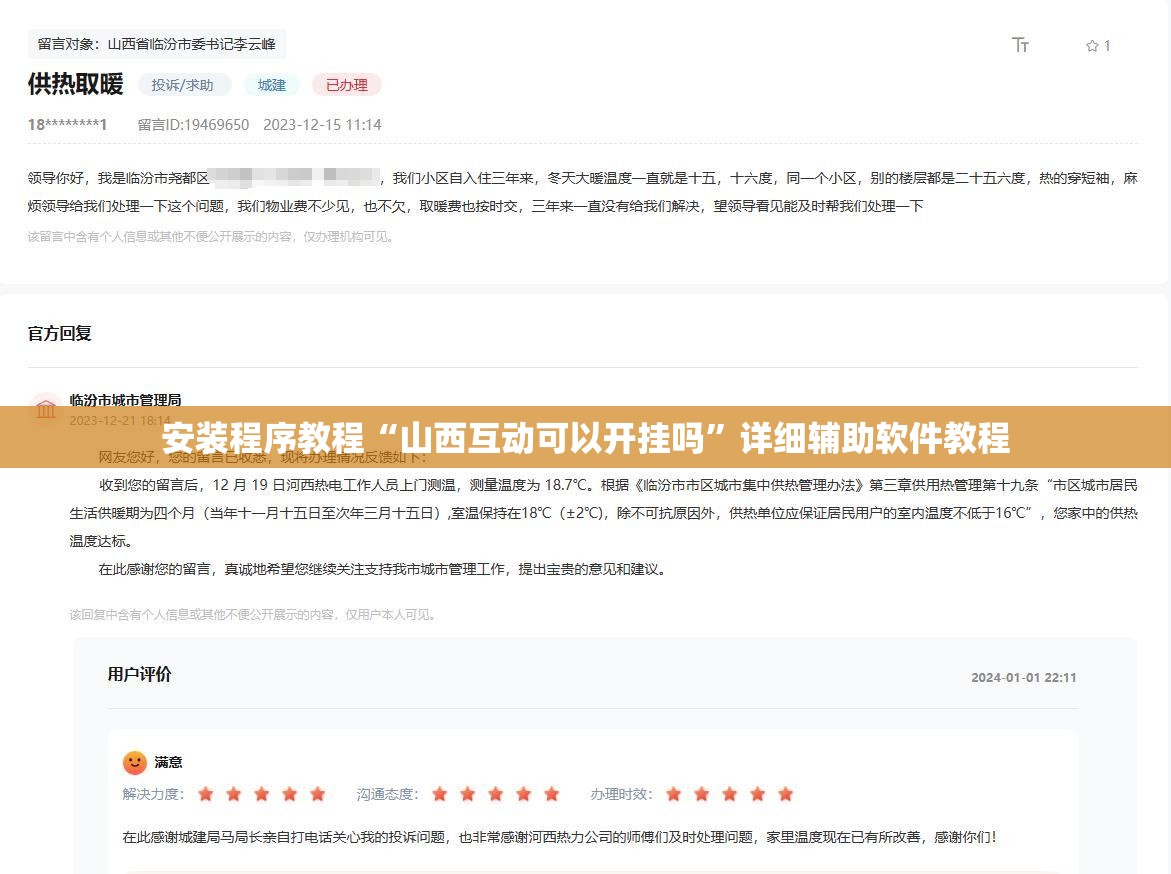Click the 留言ID:19469650 text

(193, 125)
